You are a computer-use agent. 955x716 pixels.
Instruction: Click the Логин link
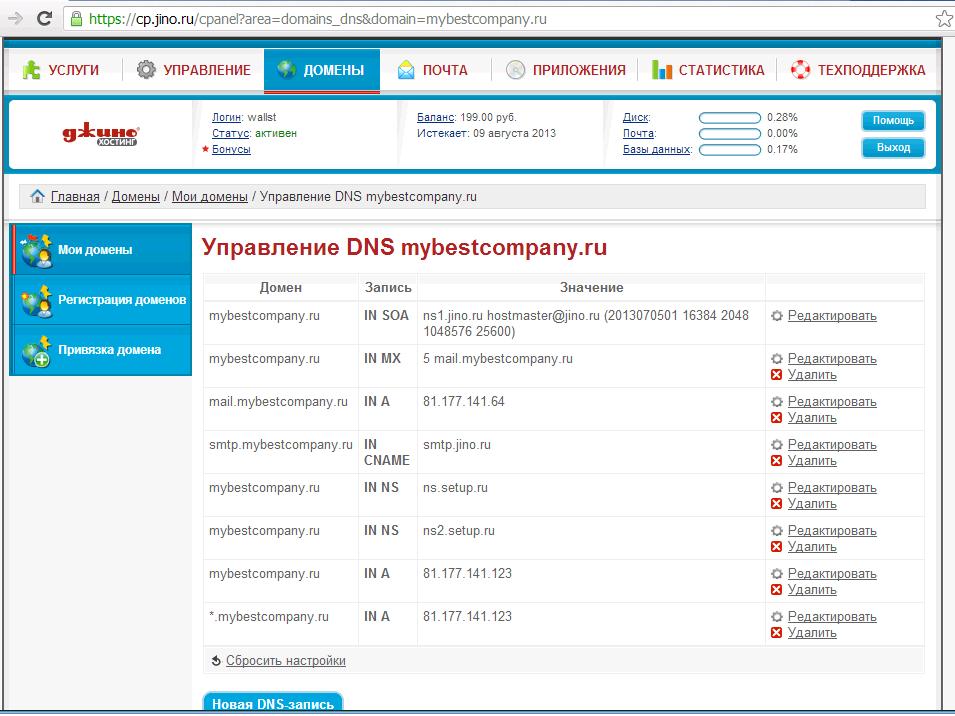point(227,118)
